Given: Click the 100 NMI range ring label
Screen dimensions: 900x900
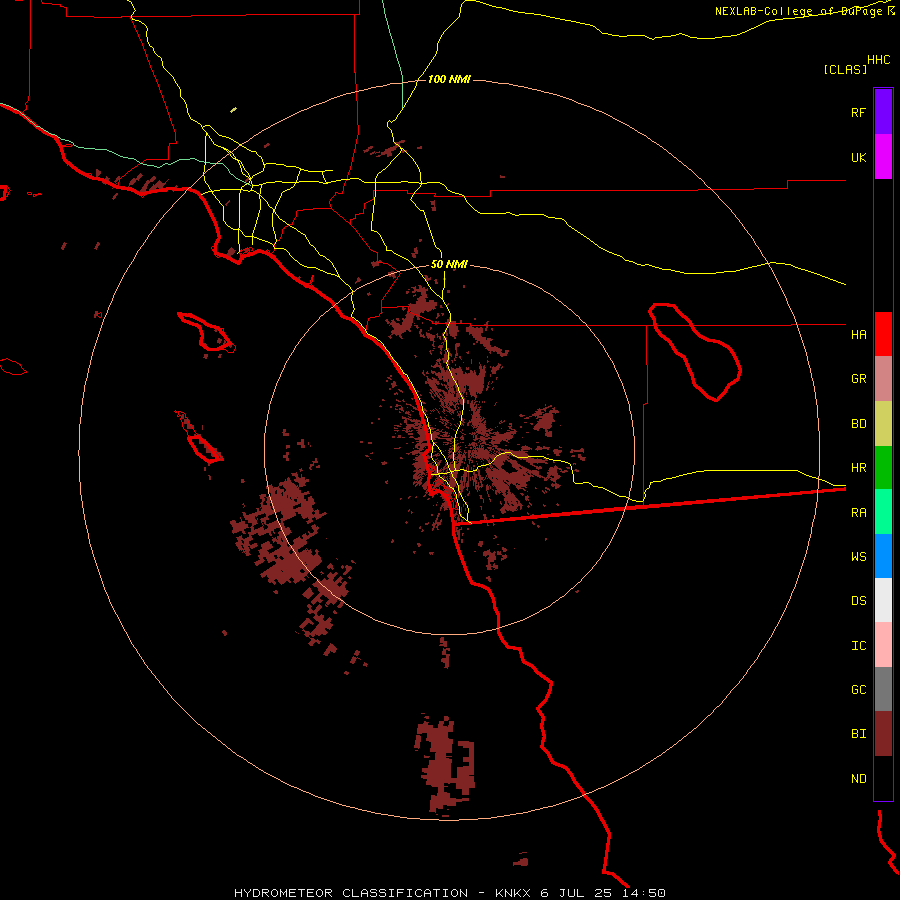Looking at the screenshot, I should [449, 79].
